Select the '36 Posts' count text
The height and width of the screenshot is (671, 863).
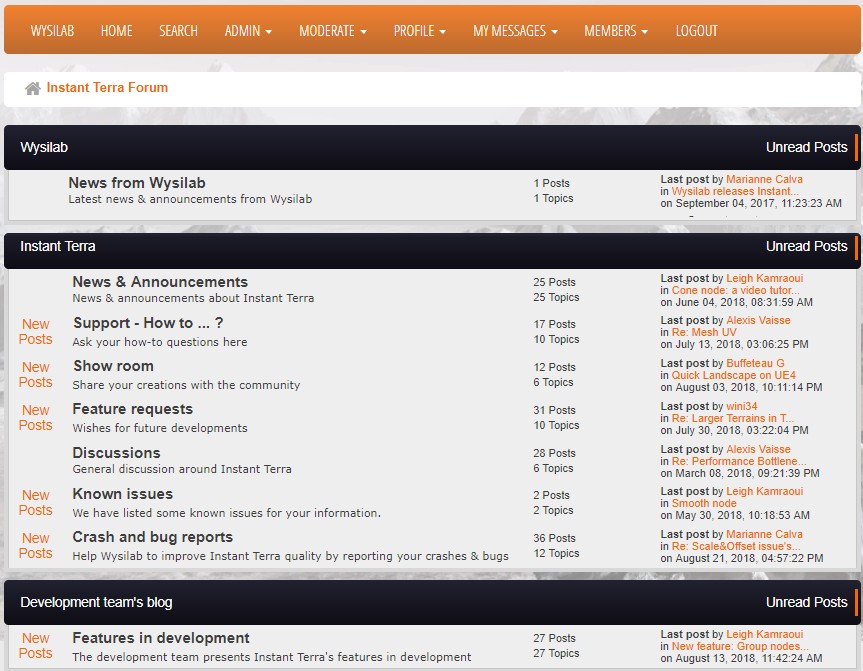554,538
